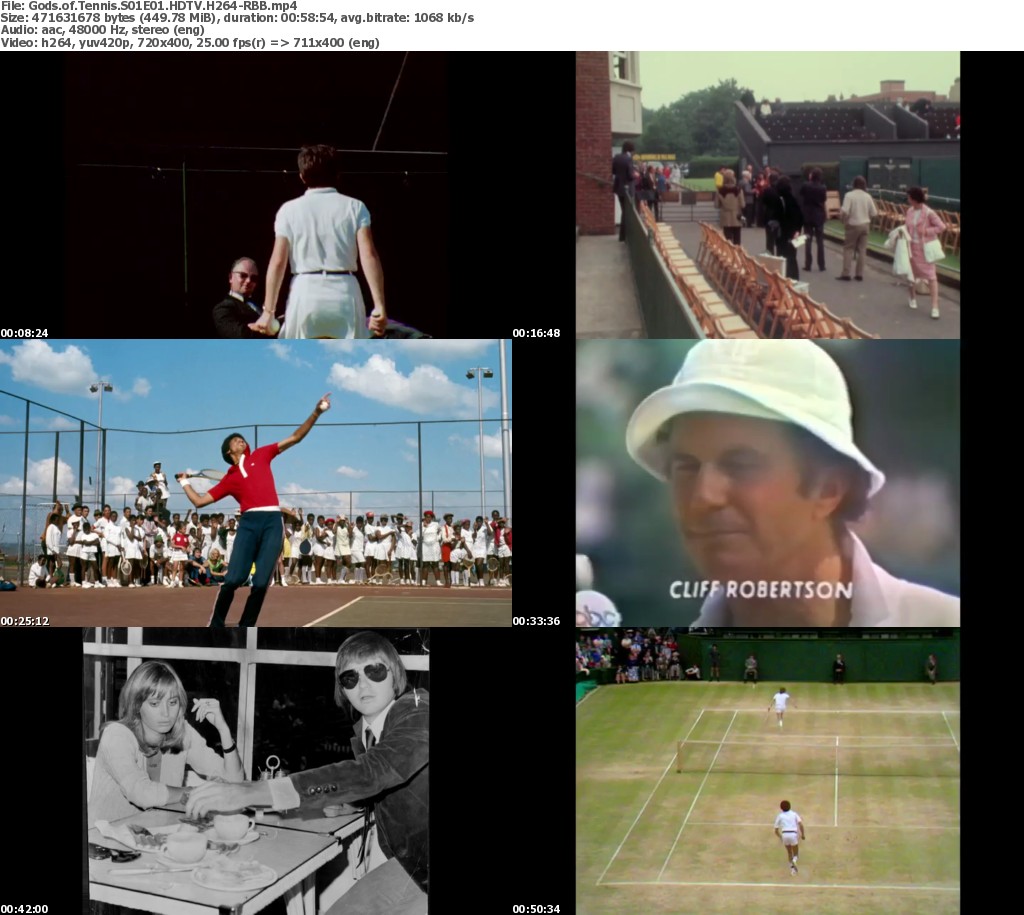1024x915 pixels.
Task: Click the tennis ball in the server's raised hand
Action: 323,402
